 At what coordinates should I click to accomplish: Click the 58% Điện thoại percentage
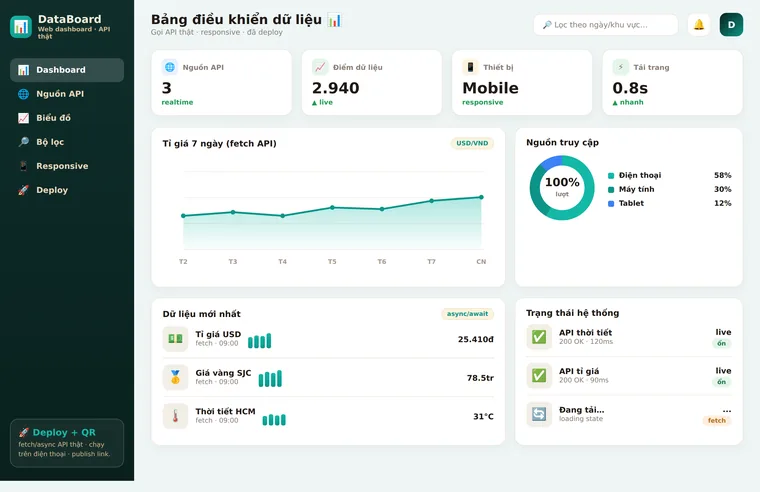point(722,175)
